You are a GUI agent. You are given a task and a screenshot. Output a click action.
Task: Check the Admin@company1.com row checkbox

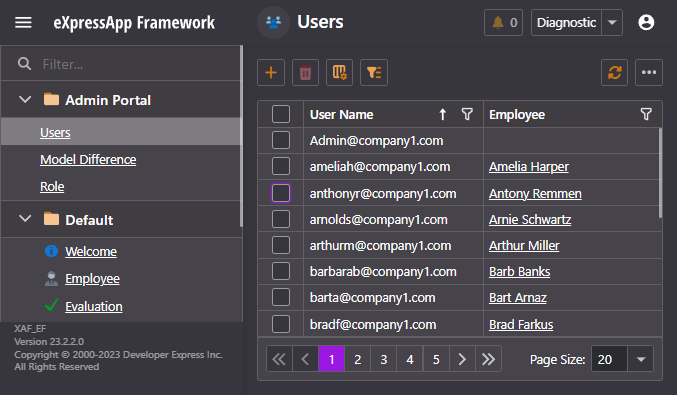(281, 140)
